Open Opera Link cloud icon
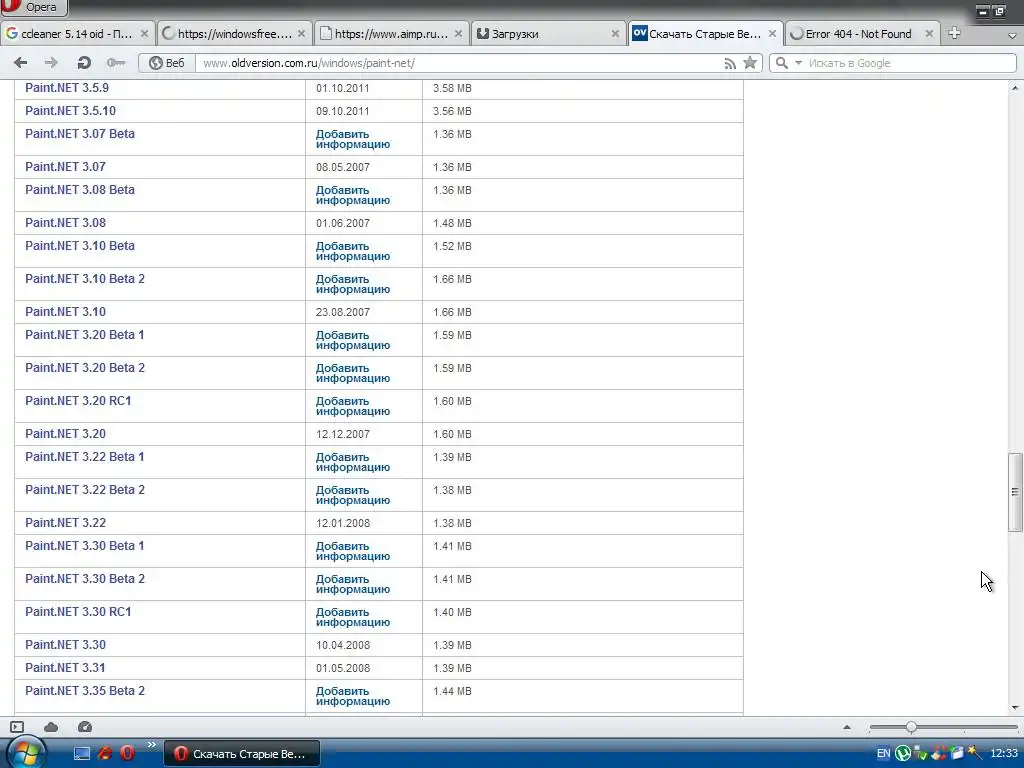This screenshot has height=768, width=1024. pyautogui.click(x=51, y=727)
